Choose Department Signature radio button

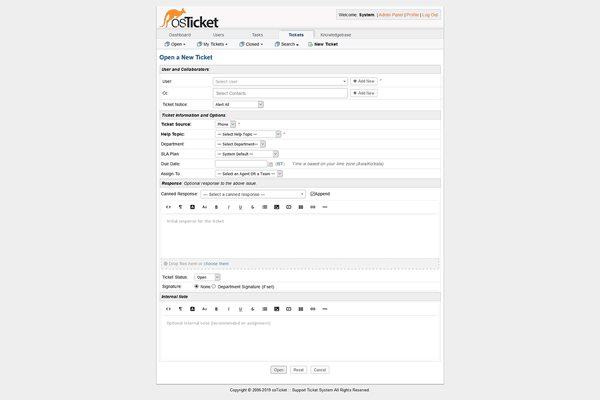coord(214,286)
